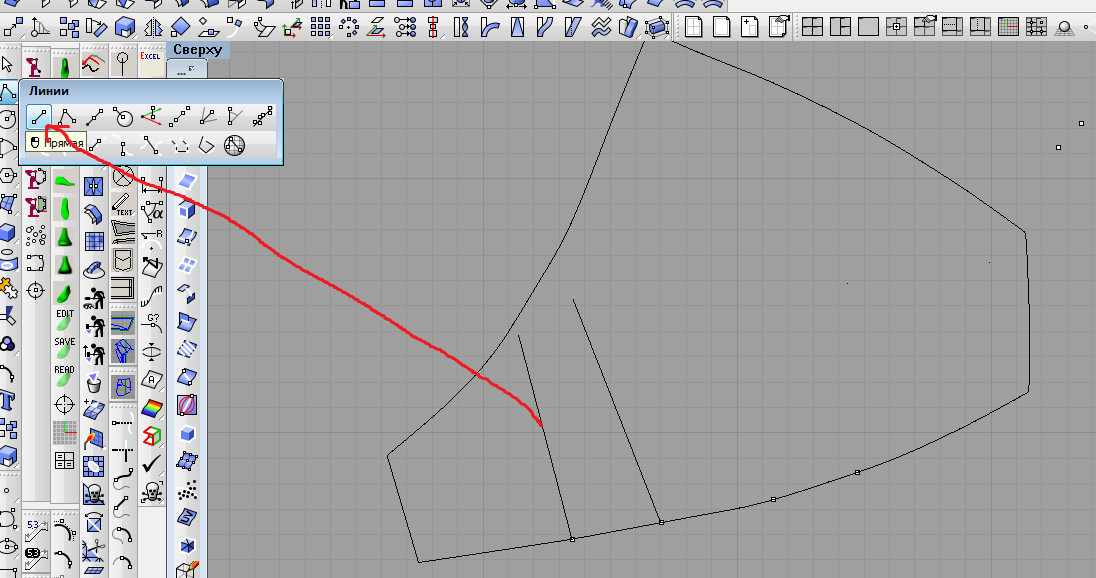Screen dimensions: 1096x578
Task: Click the skull on blue grid icon
Action: pyautogui.click(x=94, y=494)
